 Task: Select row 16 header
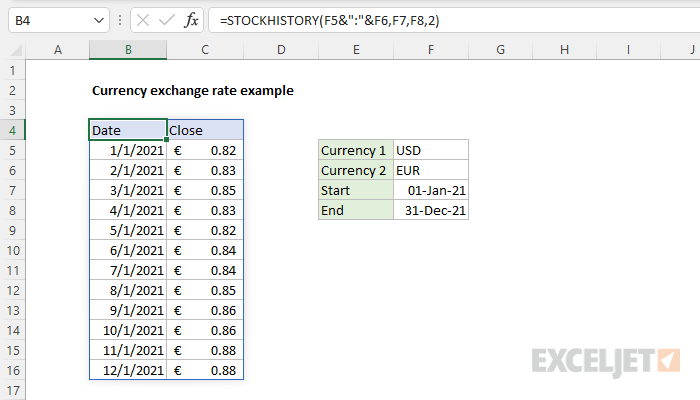(x=12, y=370)
